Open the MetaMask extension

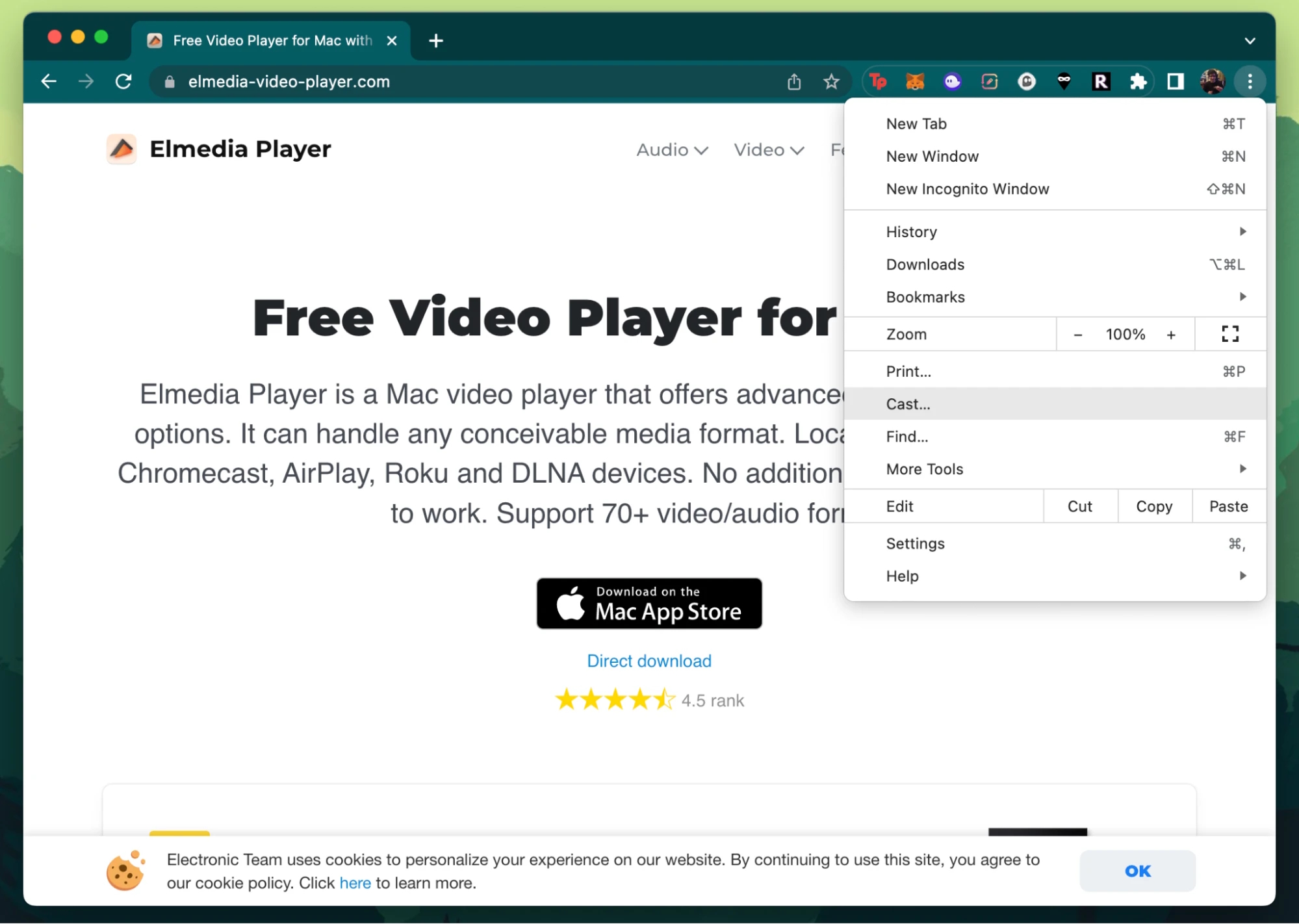[x=915, y=81]
